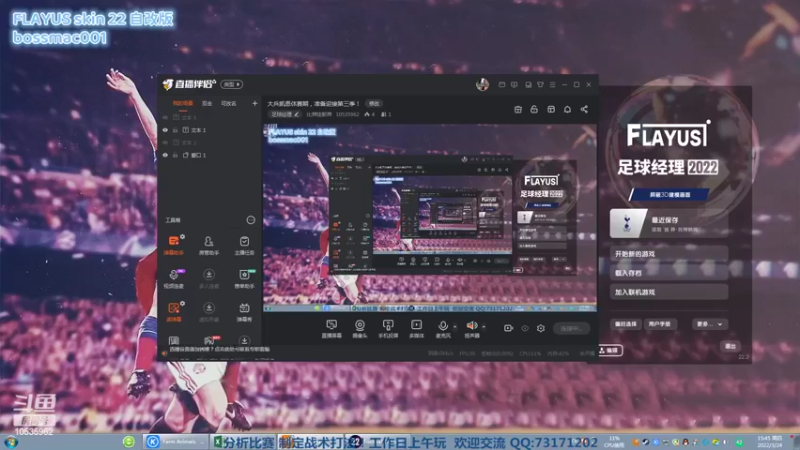Switch to the 可改名 scene tab

coord(229,104)
